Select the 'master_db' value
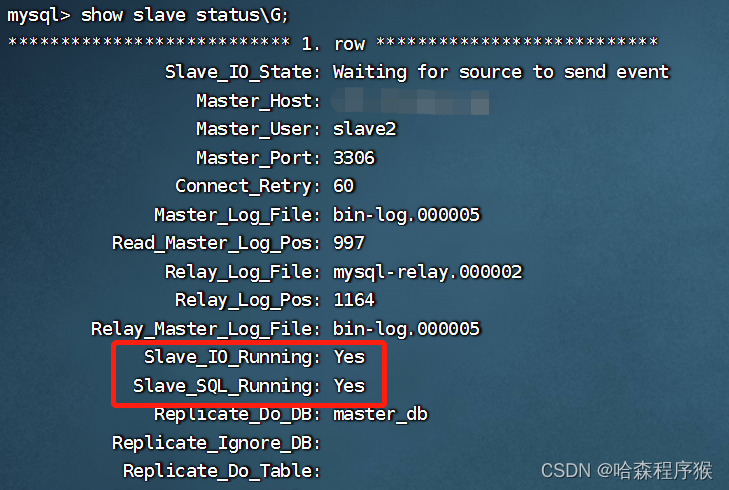Viewport: 729px width, 490px height. (x=380, y=414)
